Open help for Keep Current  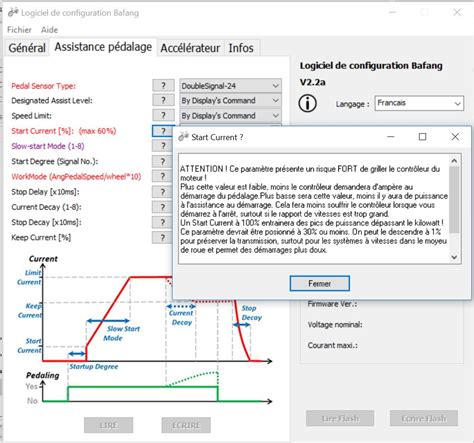click(162, 237)
